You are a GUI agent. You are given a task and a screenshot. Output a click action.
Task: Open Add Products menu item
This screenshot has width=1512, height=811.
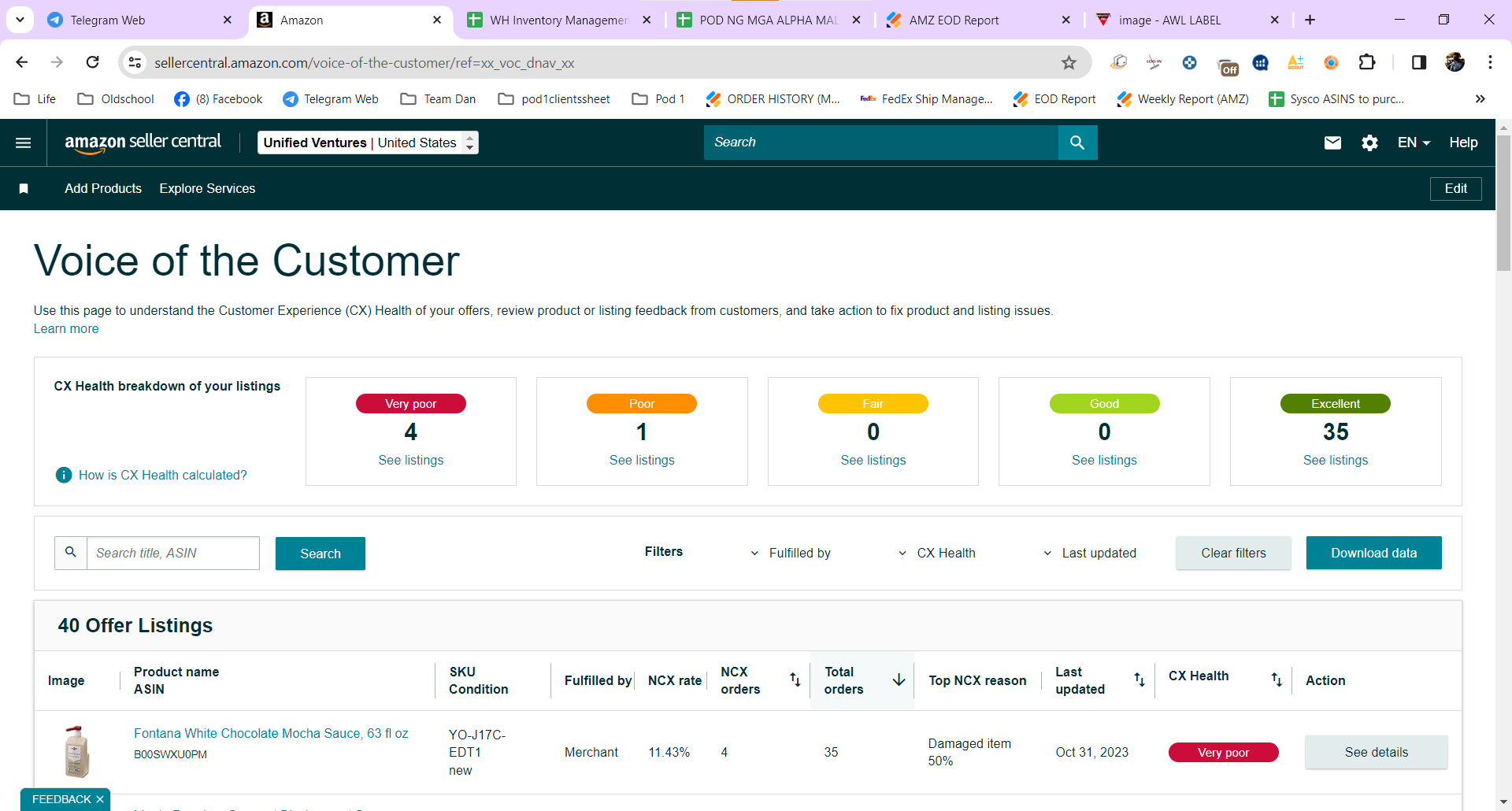tap(103, 188)
